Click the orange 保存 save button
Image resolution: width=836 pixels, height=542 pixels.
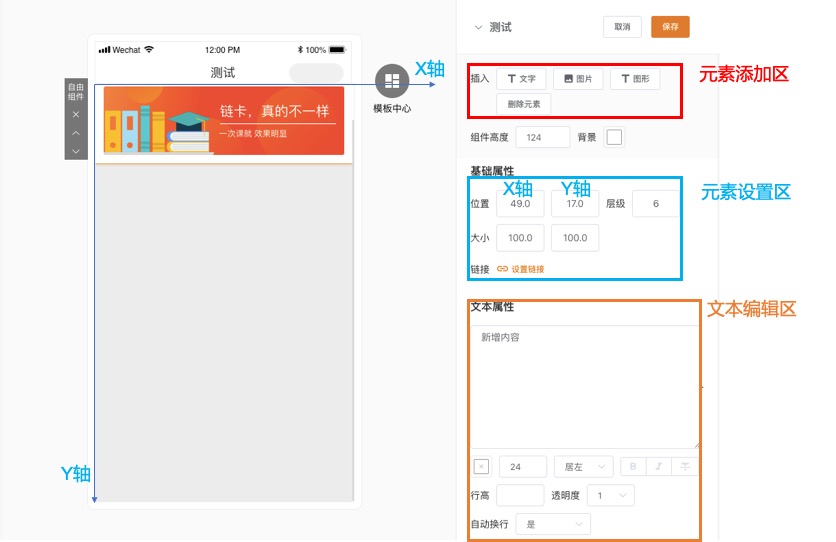pos(670,27)
